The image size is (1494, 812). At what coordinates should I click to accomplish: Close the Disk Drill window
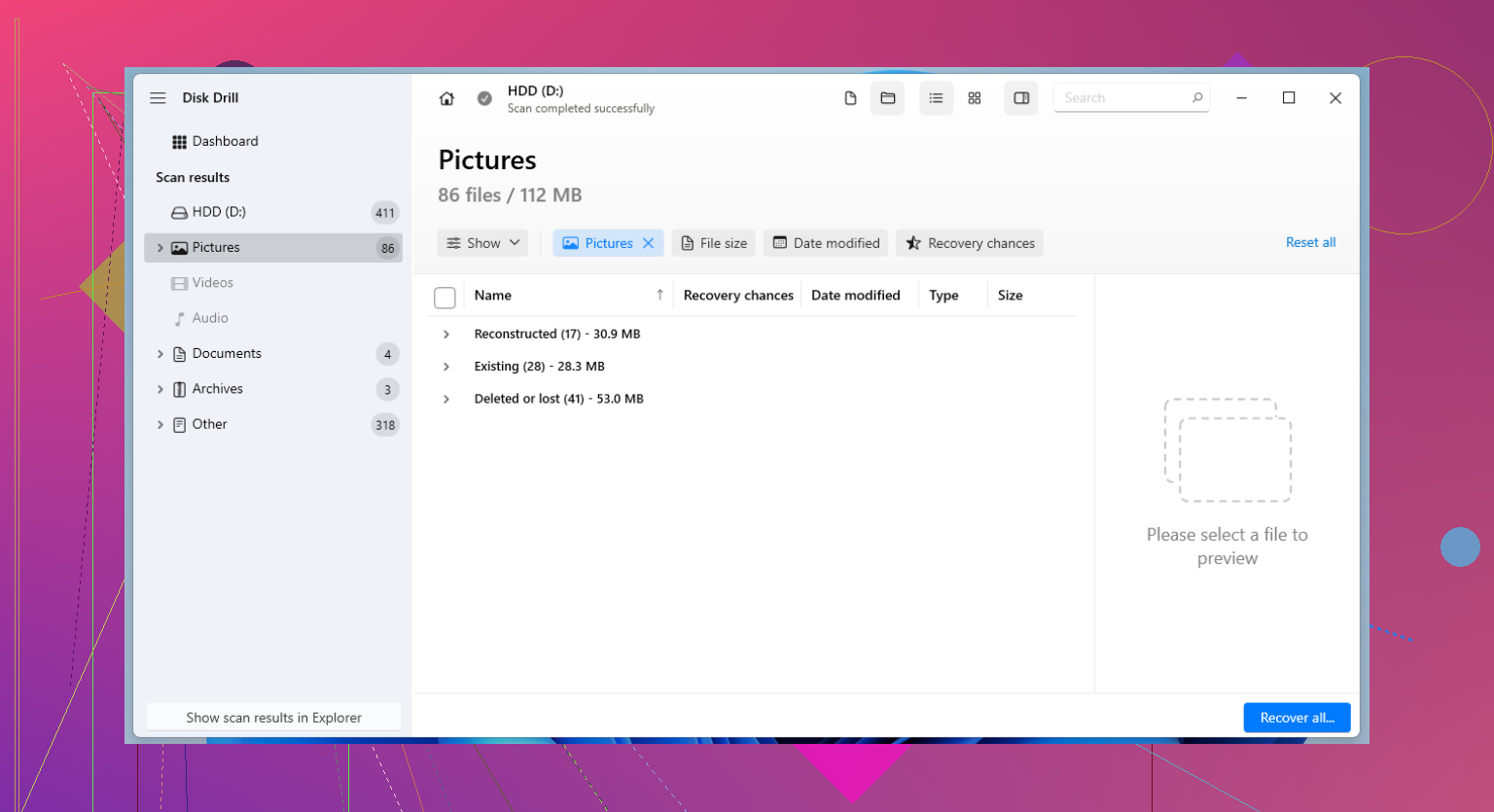[x=1335, y=98]
